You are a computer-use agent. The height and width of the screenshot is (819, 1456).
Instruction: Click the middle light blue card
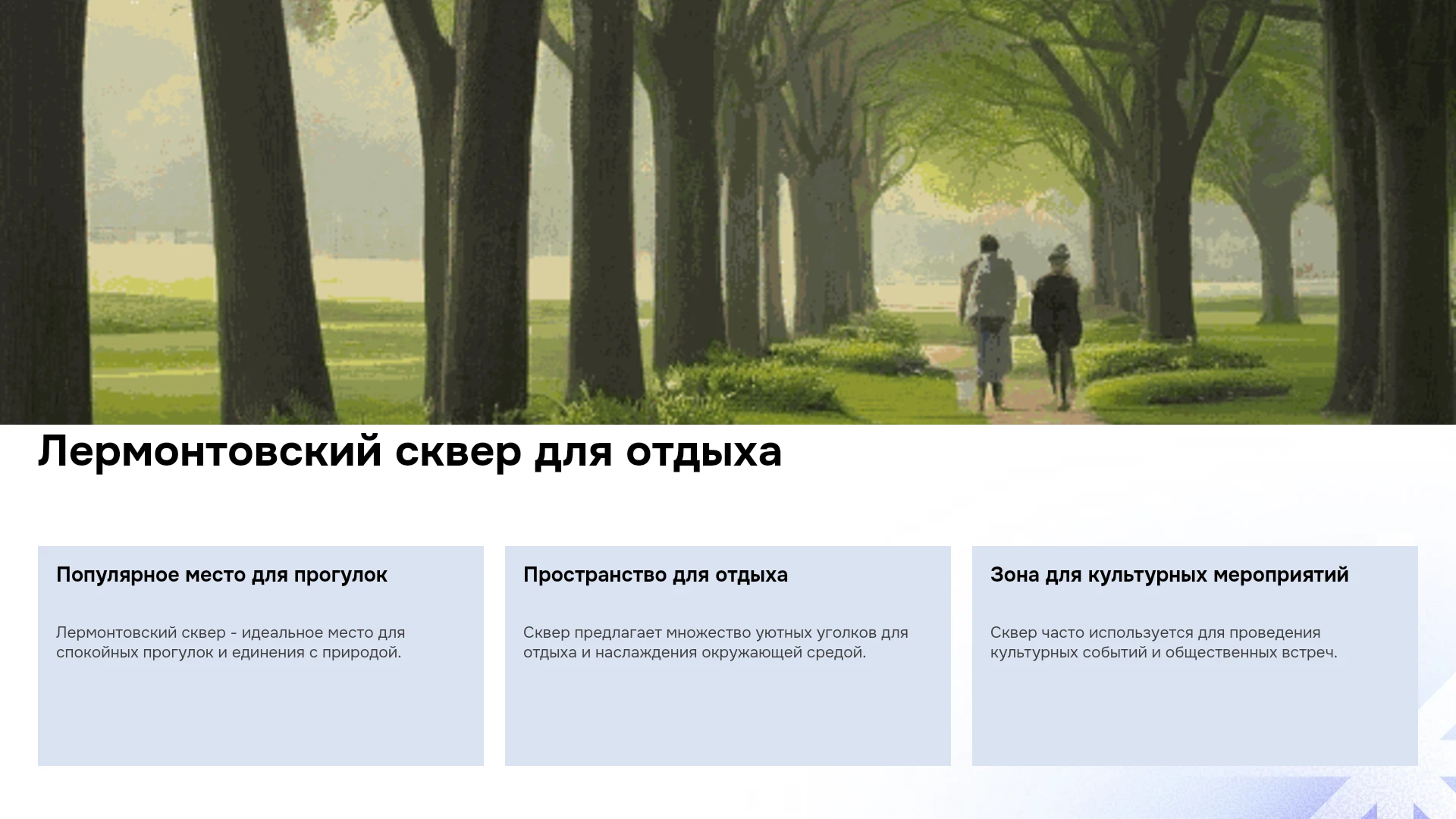(728, 656)
